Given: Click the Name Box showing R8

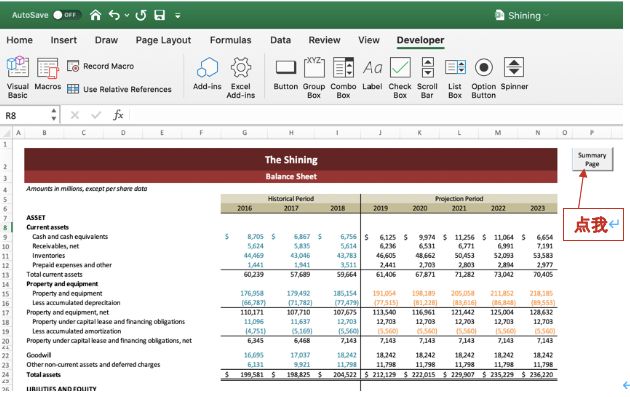Looking at the screenshot, I should (25, 116).
